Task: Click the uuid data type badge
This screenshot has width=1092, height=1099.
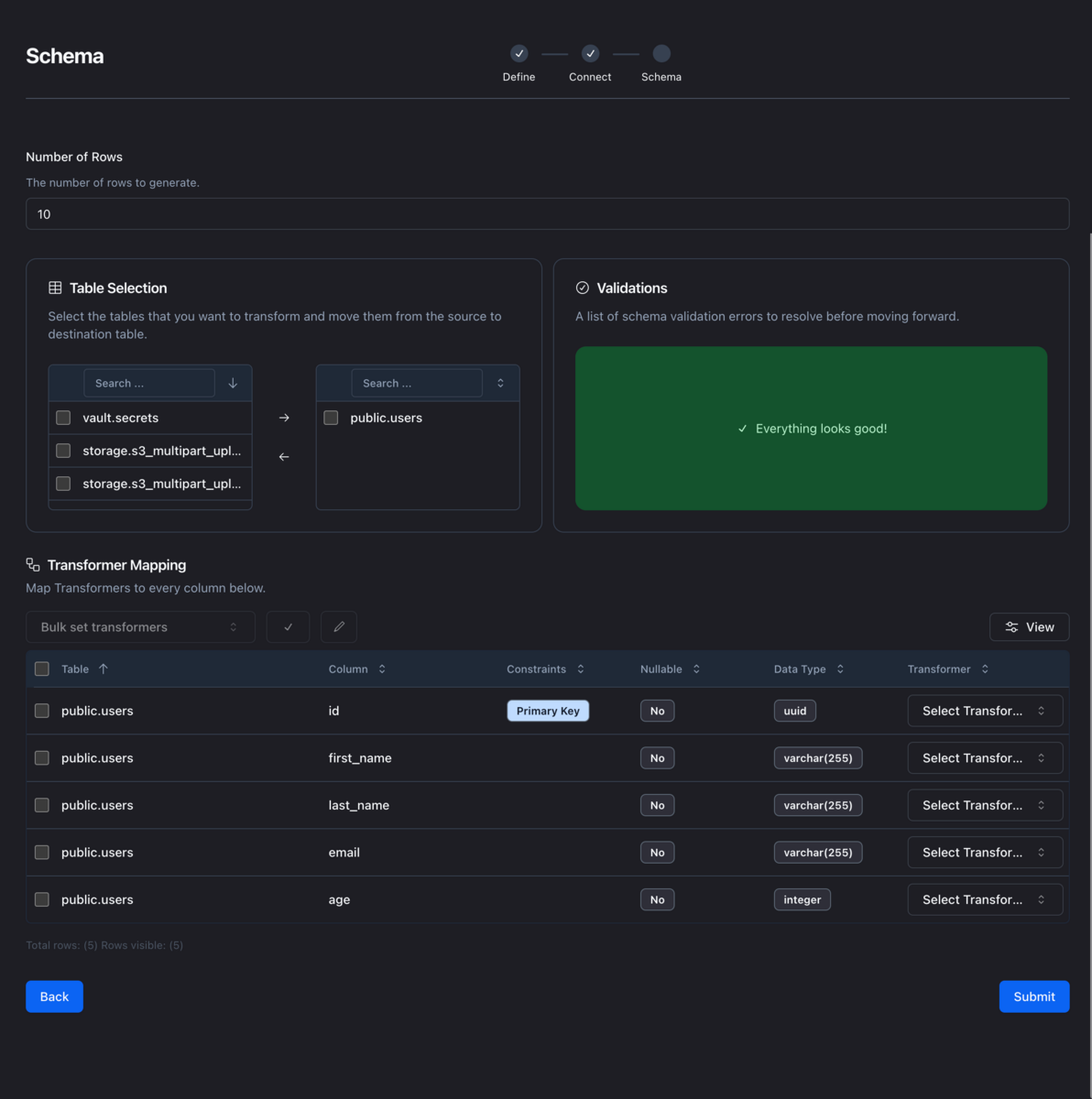Action: (x=795, y=711)
